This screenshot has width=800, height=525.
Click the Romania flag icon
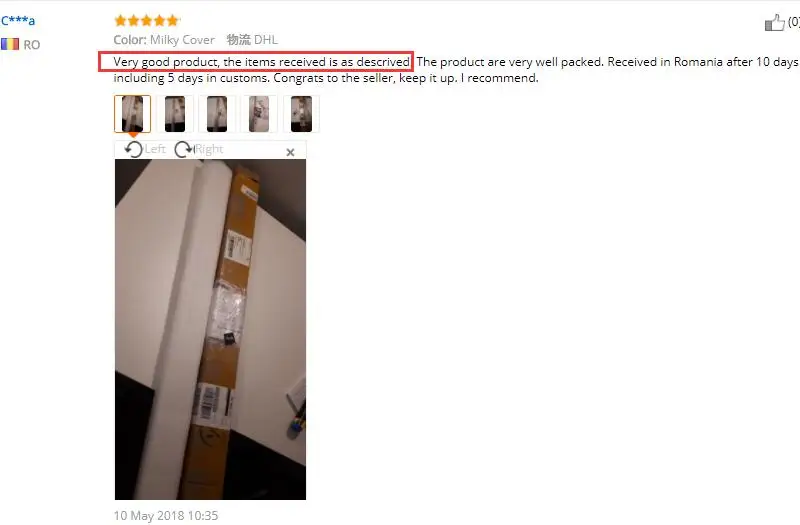[x=10, y=44]
